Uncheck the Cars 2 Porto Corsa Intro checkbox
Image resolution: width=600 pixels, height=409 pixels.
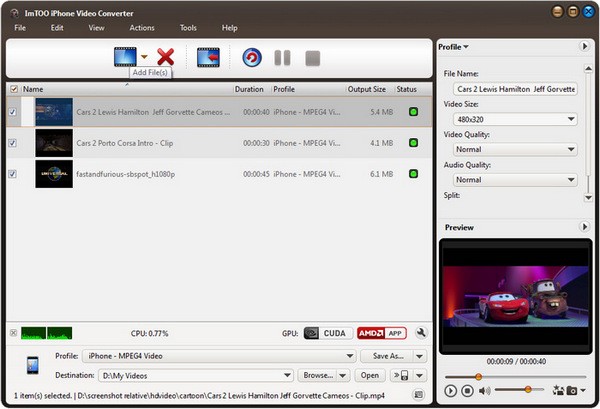click(x=12, y=143)
